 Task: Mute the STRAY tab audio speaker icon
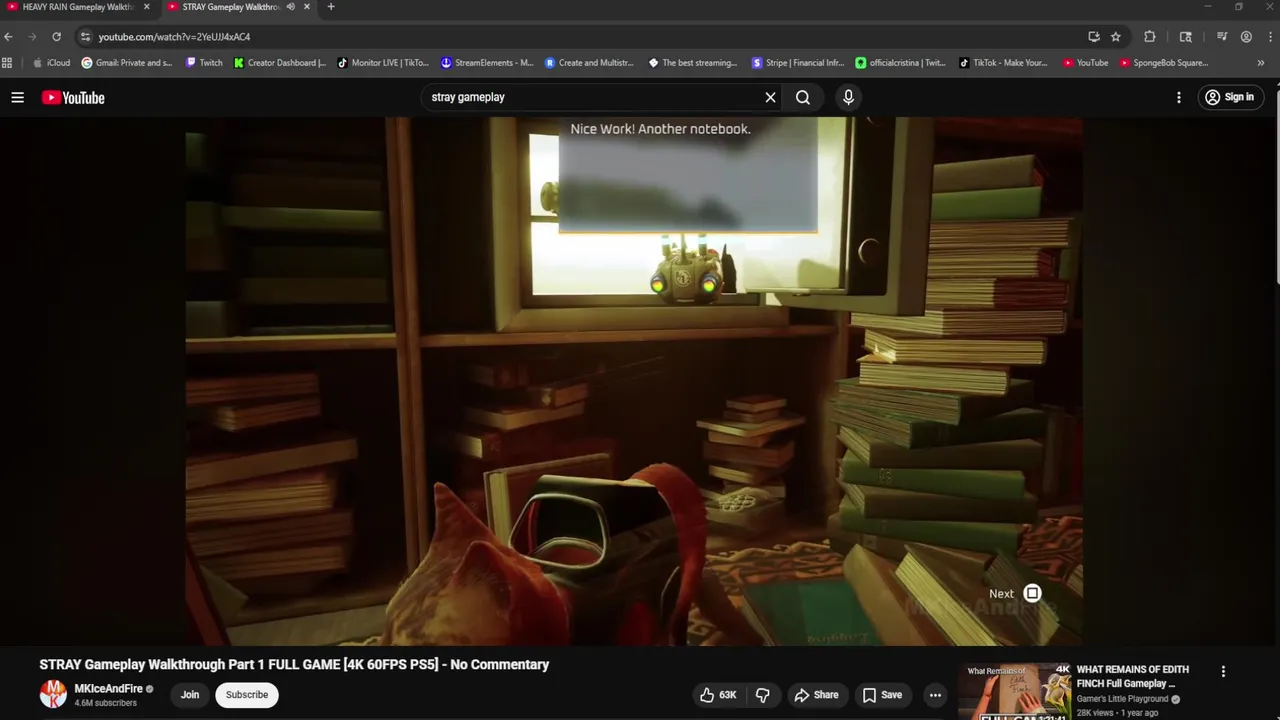coord(291,7)
